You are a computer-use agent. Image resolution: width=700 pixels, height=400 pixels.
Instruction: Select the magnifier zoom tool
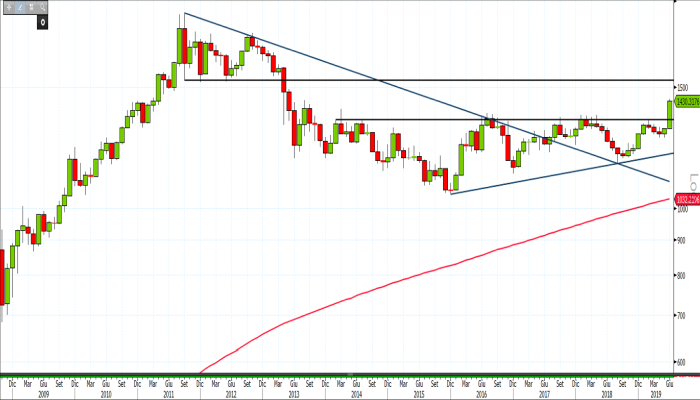pos(42,7)
